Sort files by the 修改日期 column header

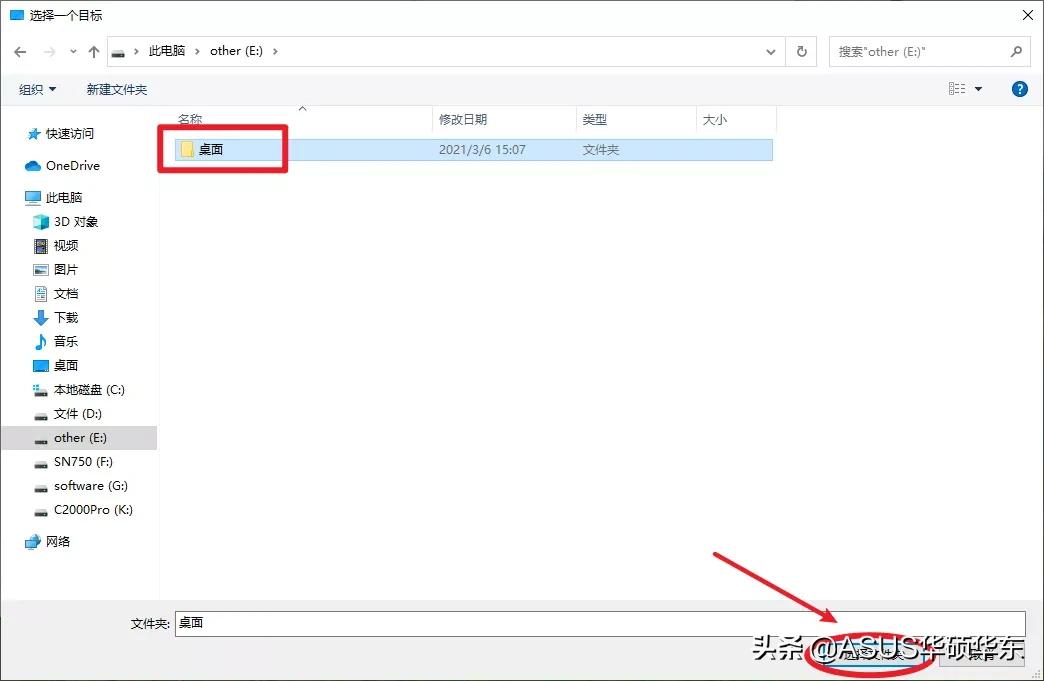(463, 119)
